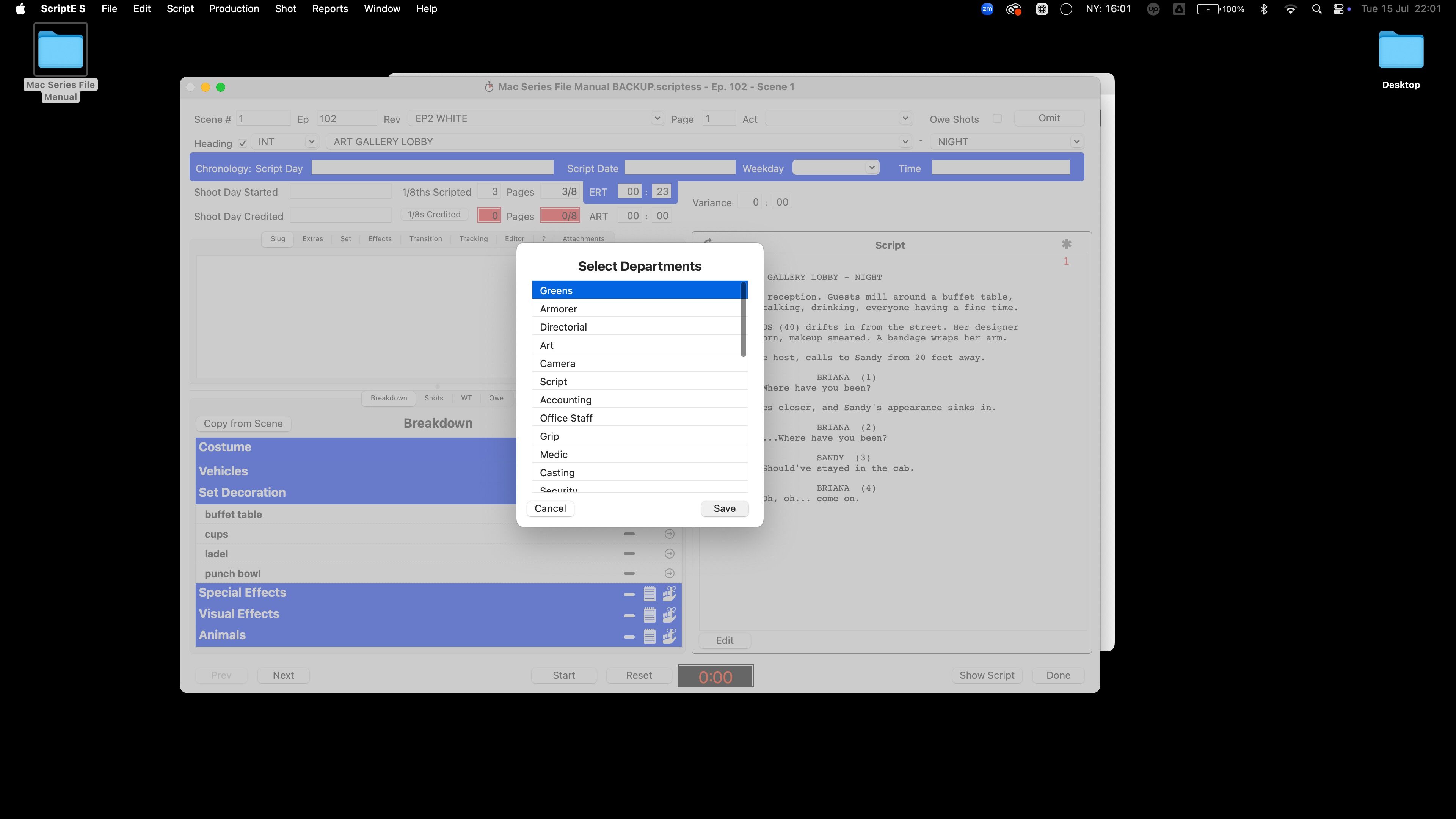Click the reminder finger icon for Special Effects
The image size is (1456, 819).
click(x=669, y=593)
